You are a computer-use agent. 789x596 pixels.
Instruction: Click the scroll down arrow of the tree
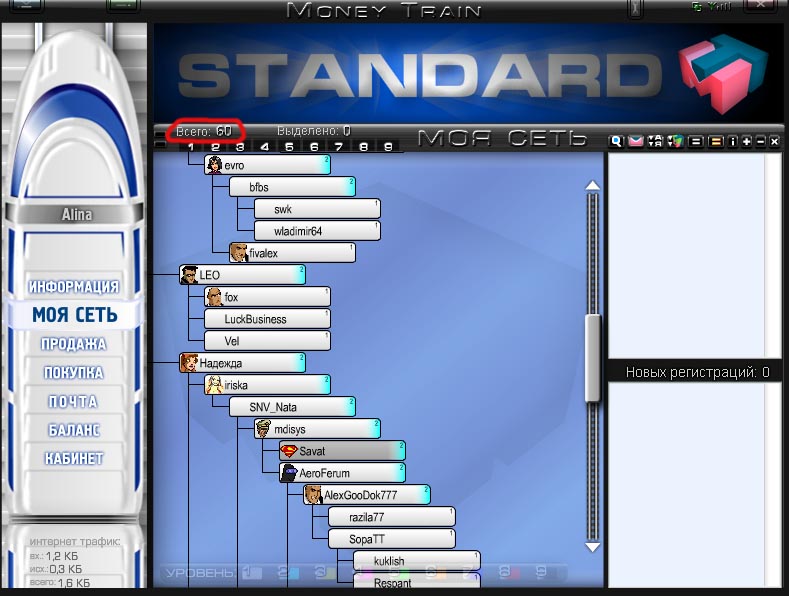coord(593,547)
